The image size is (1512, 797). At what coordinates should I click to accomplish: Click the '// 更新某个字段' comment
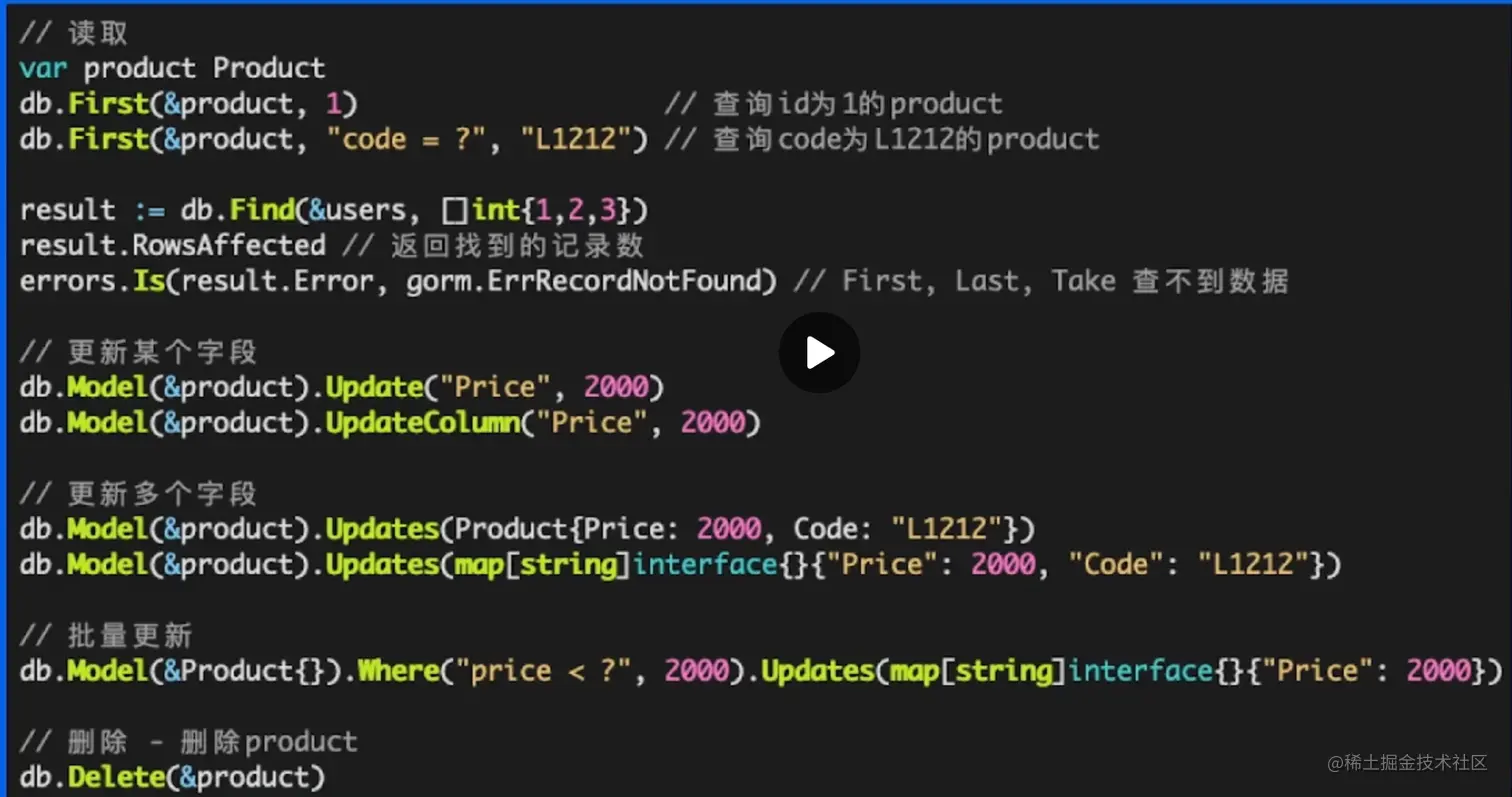click(138, 352)
